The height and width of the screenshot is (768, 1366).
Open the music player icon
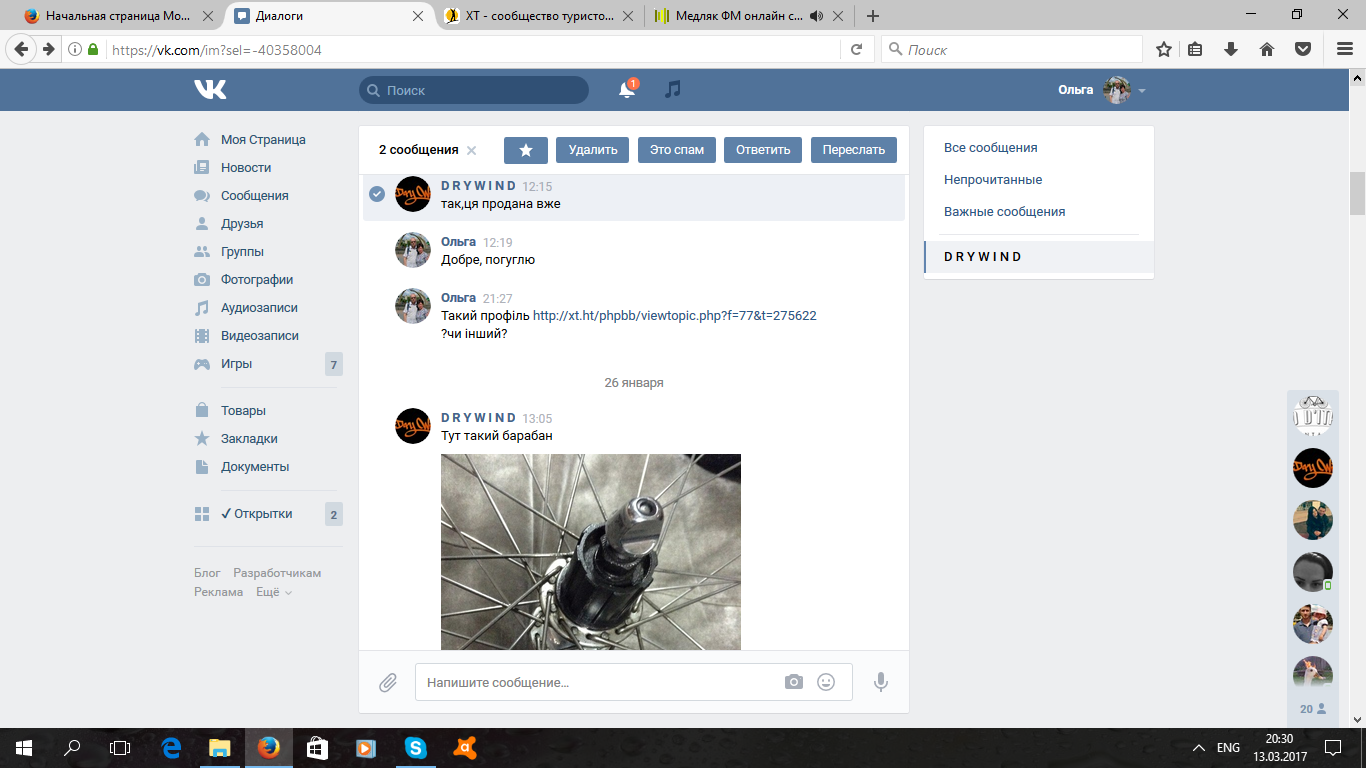point(673,90)
